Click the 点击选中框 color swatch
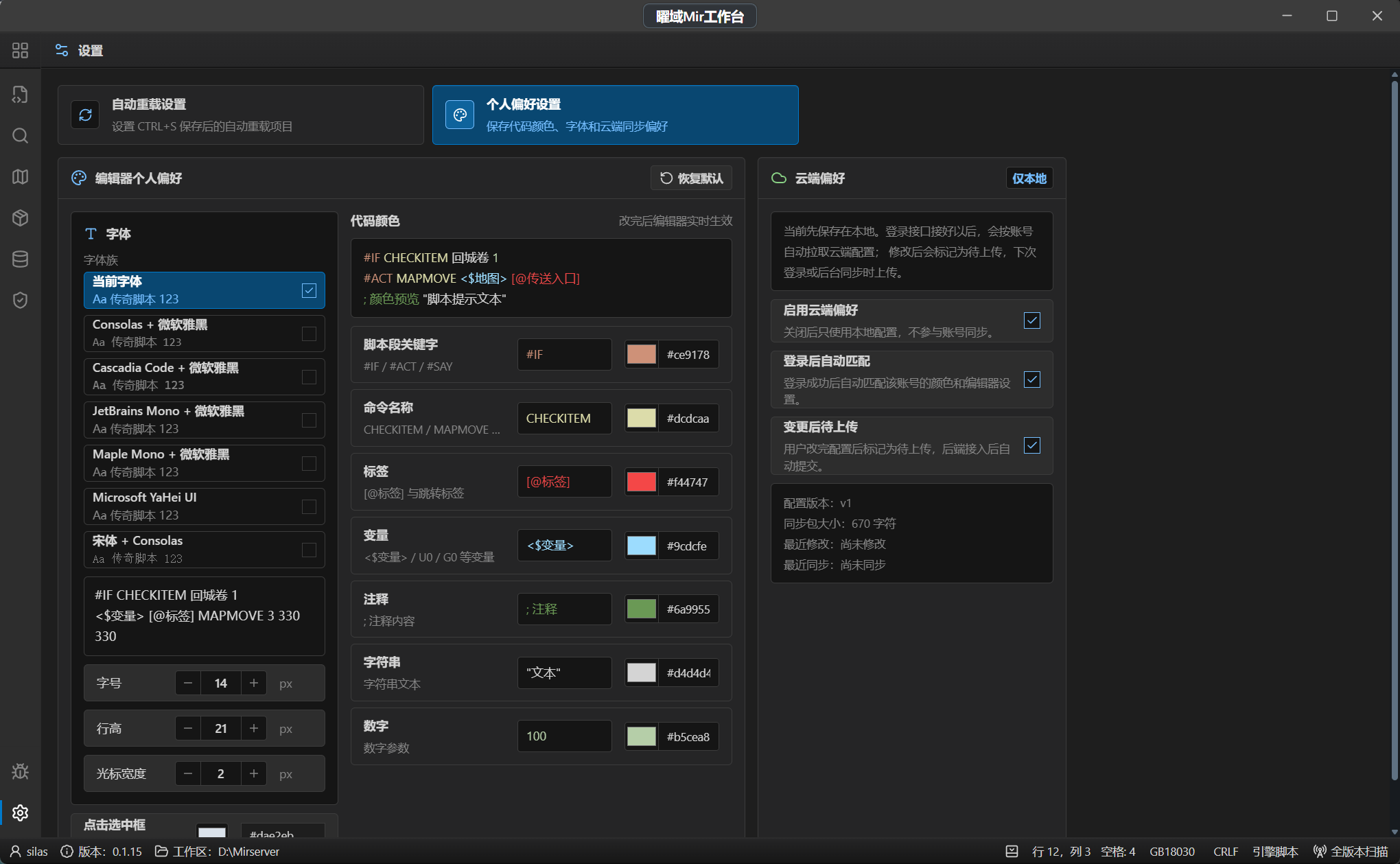Viewport: 1400px width, 864px height. pos(211,832)
